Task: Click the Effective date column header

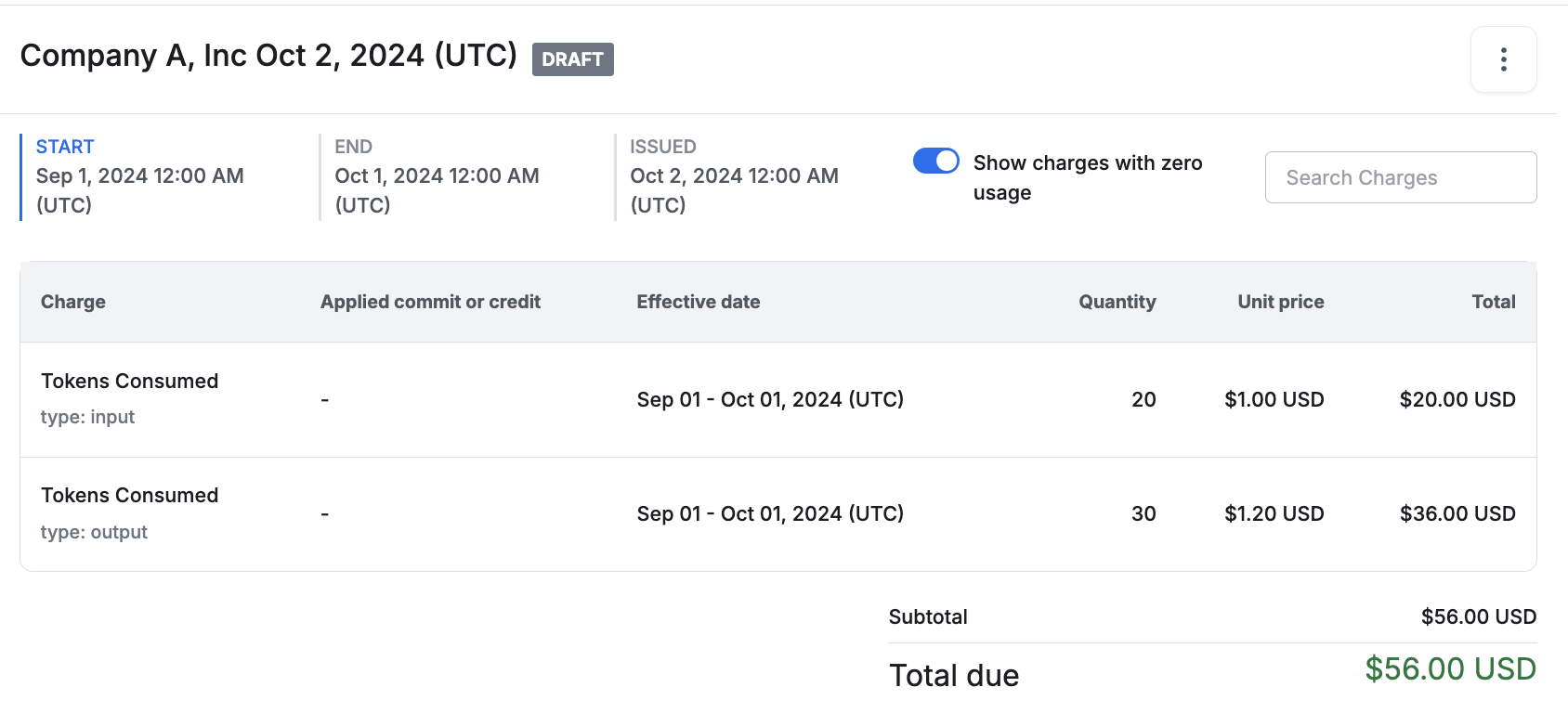Action: click(698, 302)
